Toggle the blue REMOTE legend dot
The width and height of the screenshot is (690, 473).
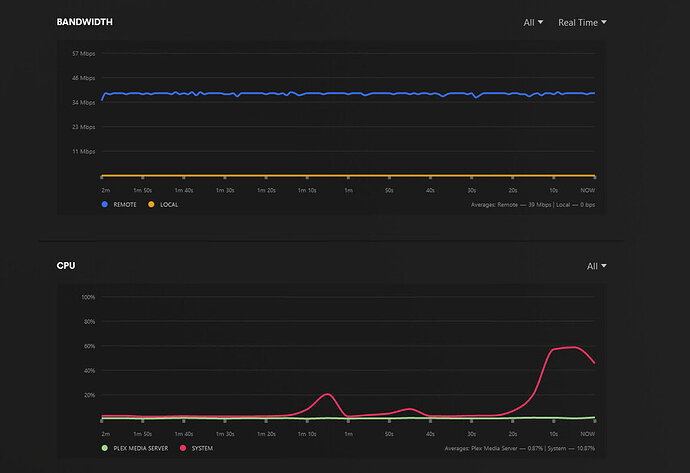[x=105, y=204]
